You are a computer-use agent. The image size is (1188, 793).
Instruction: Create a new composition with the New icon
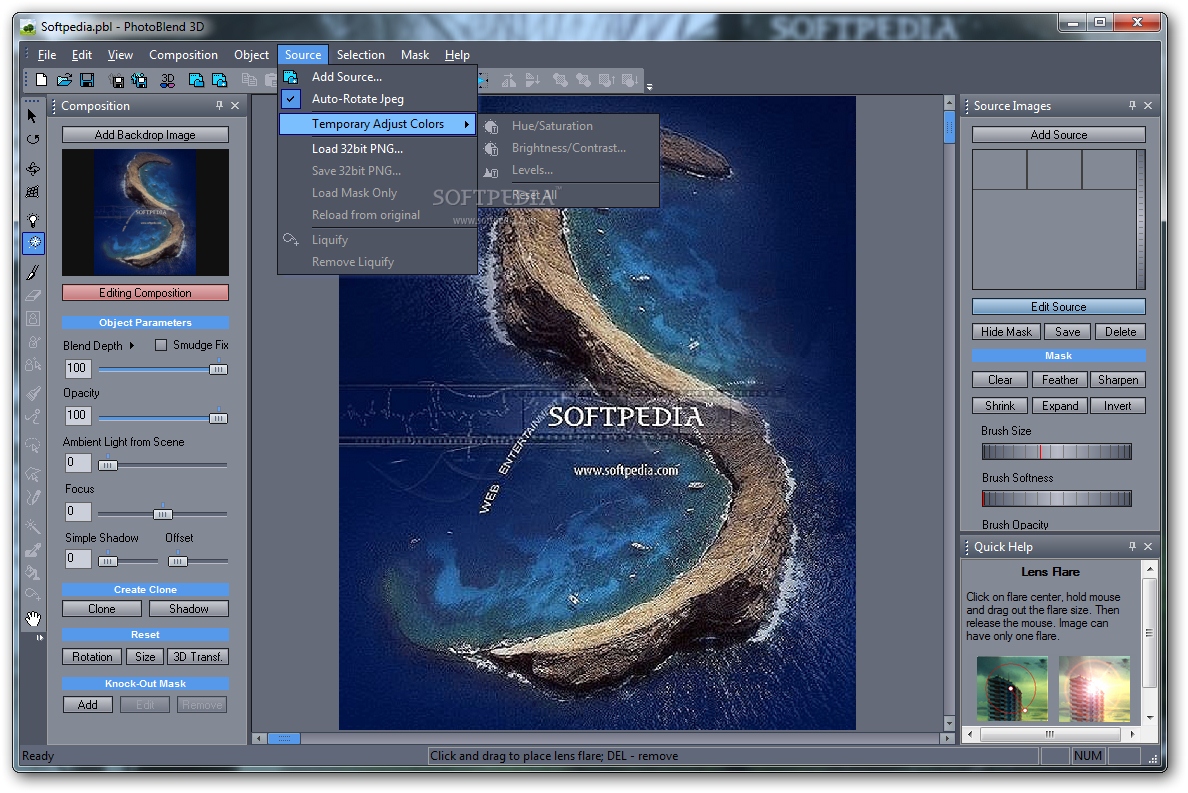click(42, 80)
